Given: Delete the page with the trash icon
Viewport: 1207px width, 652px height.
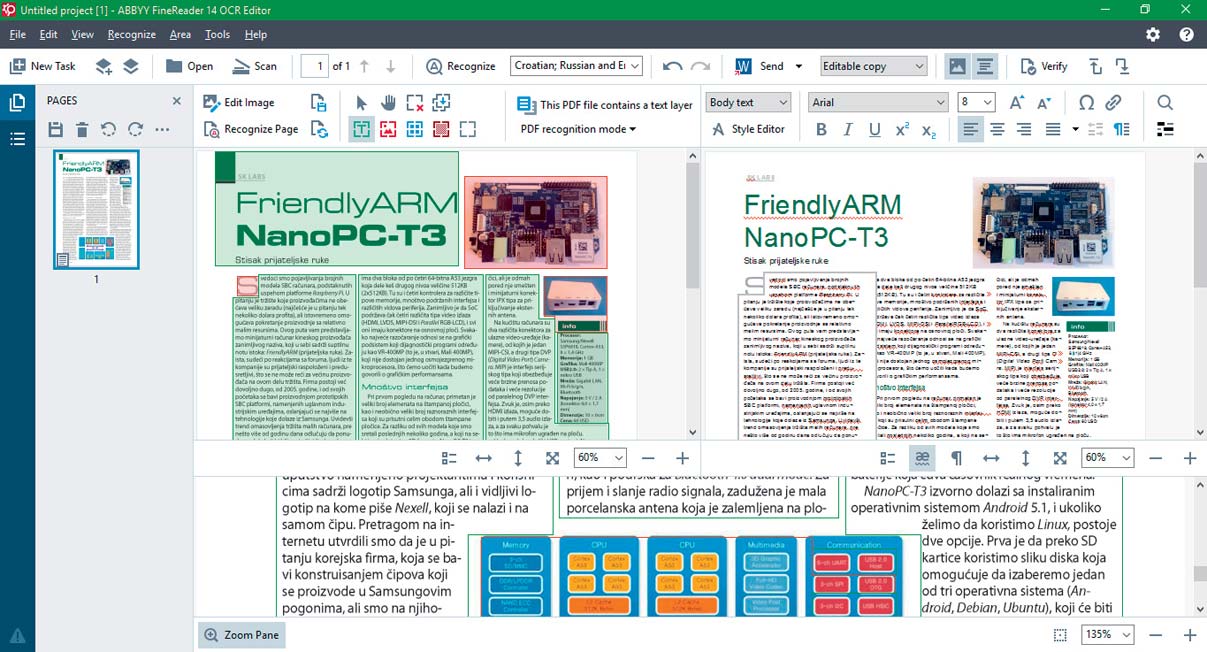Looking at the screenshot, I should click(x=82, y=129).
